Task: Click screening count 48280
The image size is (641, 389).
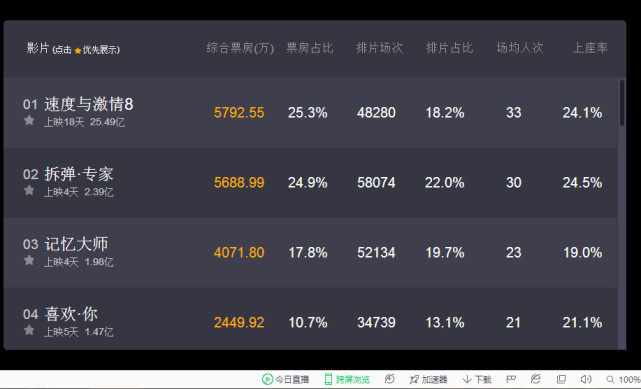Action: (x=376, y=112)
